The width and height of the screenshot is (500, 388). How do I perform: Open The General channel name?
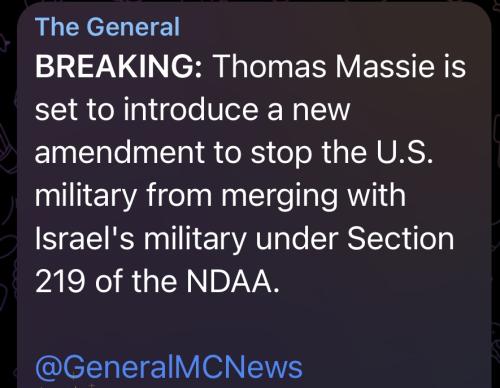click(107, 27)
